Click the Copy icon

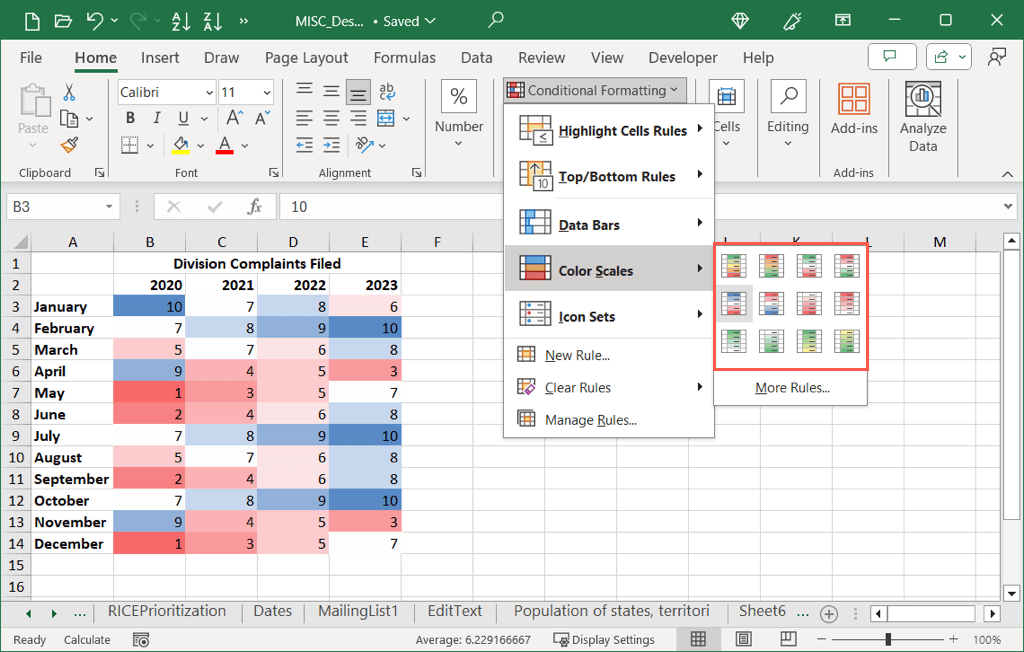[x=69, y=119]
